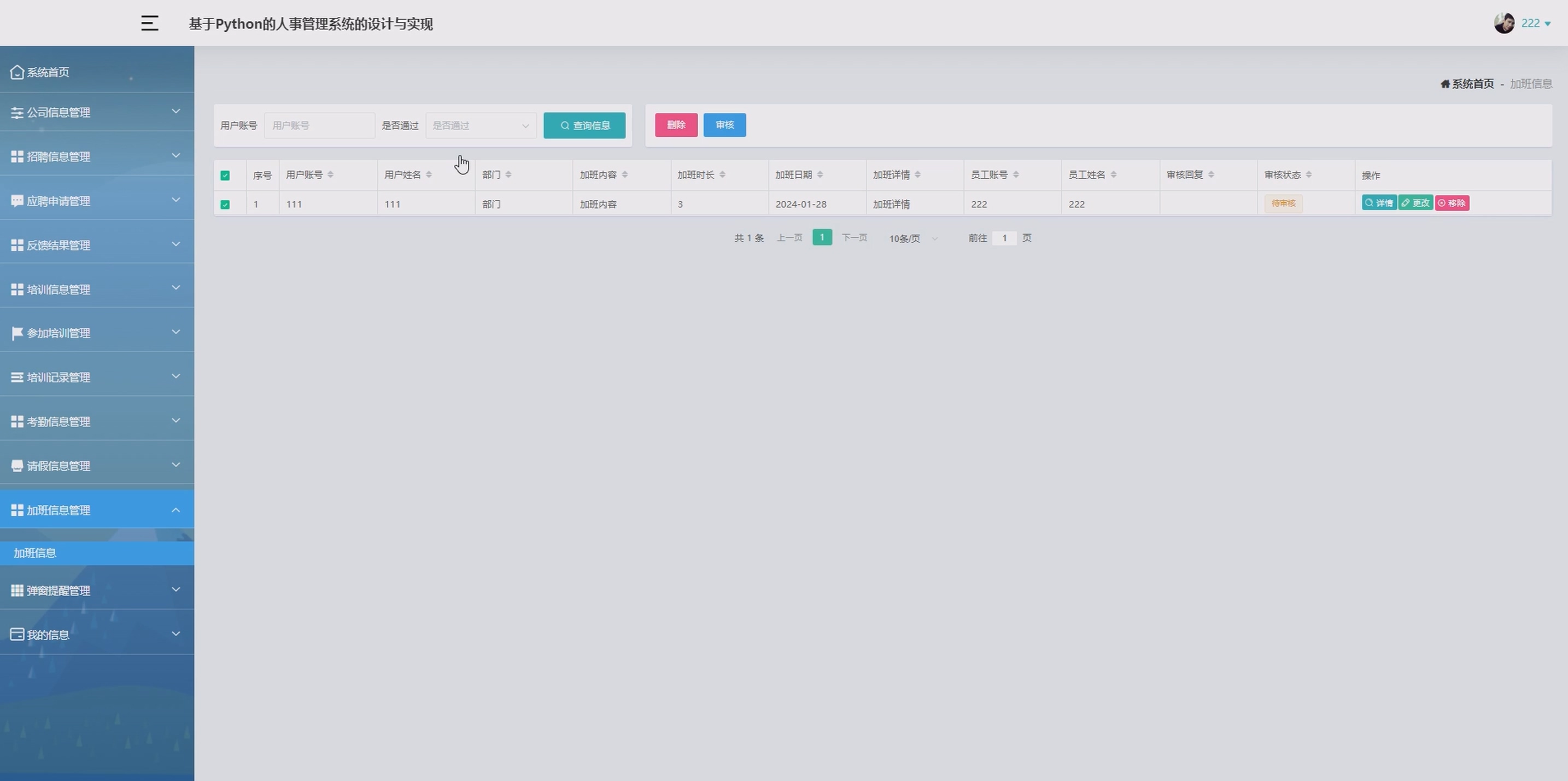This screenshot has width=1568, height=781.
Task: Go to 下一页 next page
Action: pyautogui.click(x=854, y=237)
